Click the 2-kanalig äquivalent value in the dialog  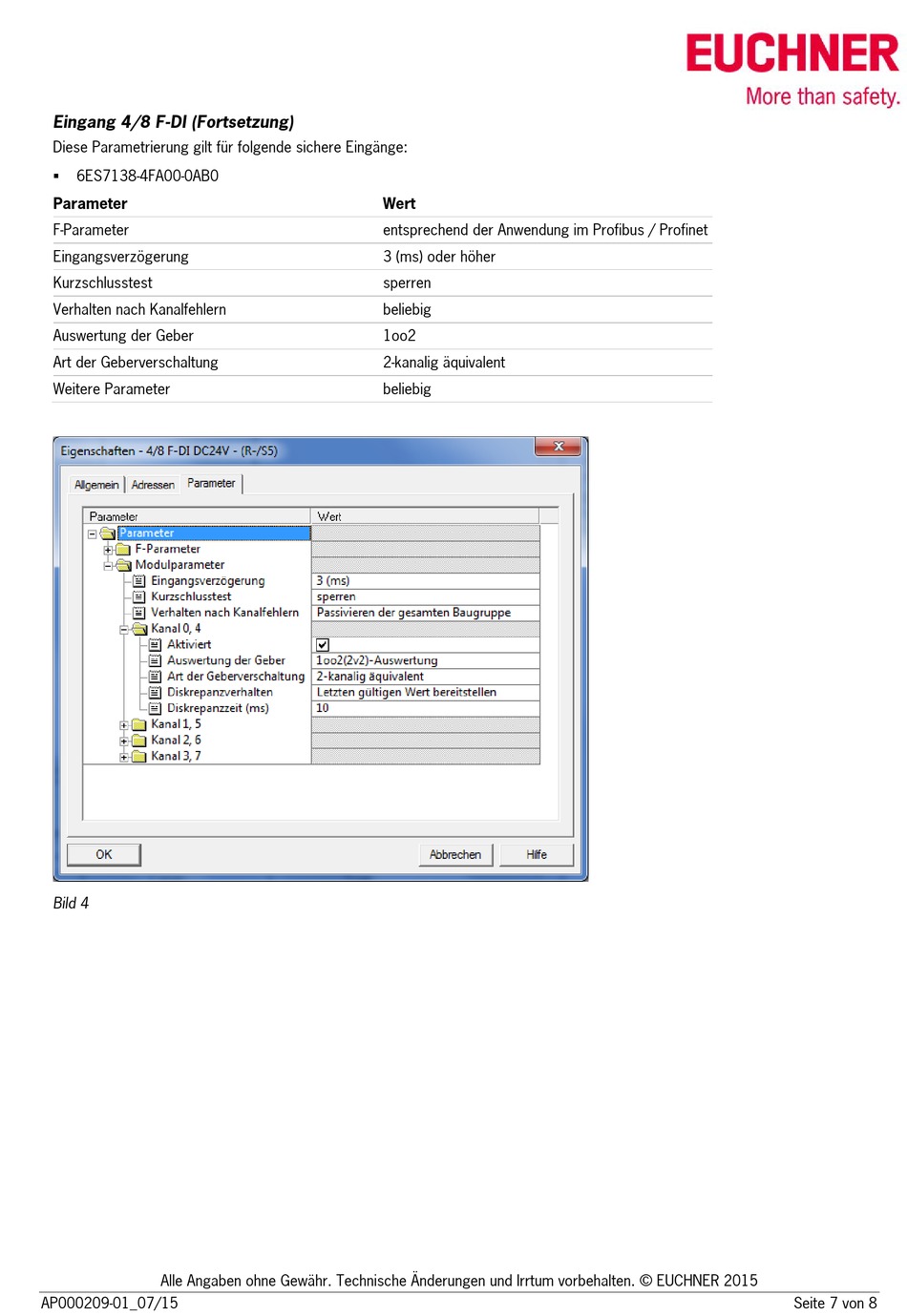[x=426, y=677]
